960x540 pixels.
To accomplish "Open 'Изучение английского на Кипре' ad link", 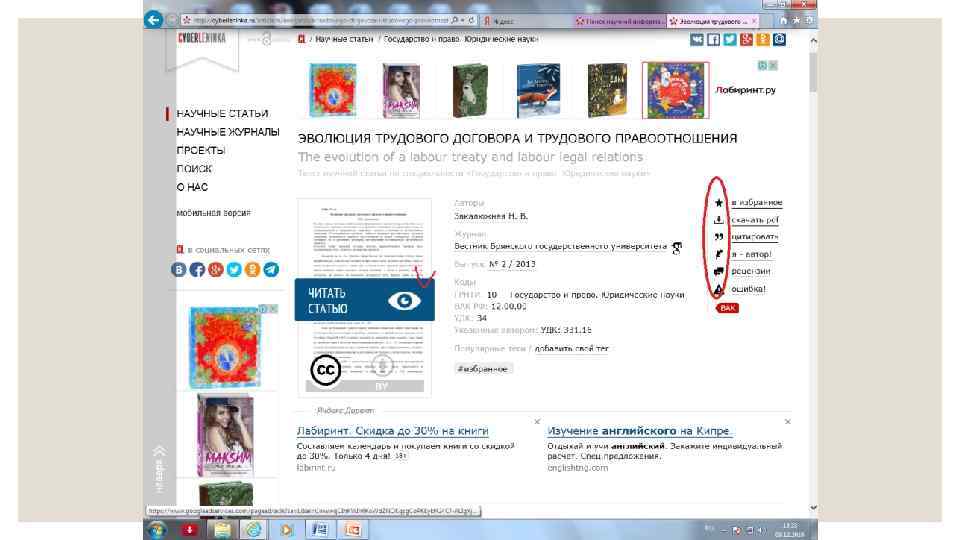I will 639,431.
